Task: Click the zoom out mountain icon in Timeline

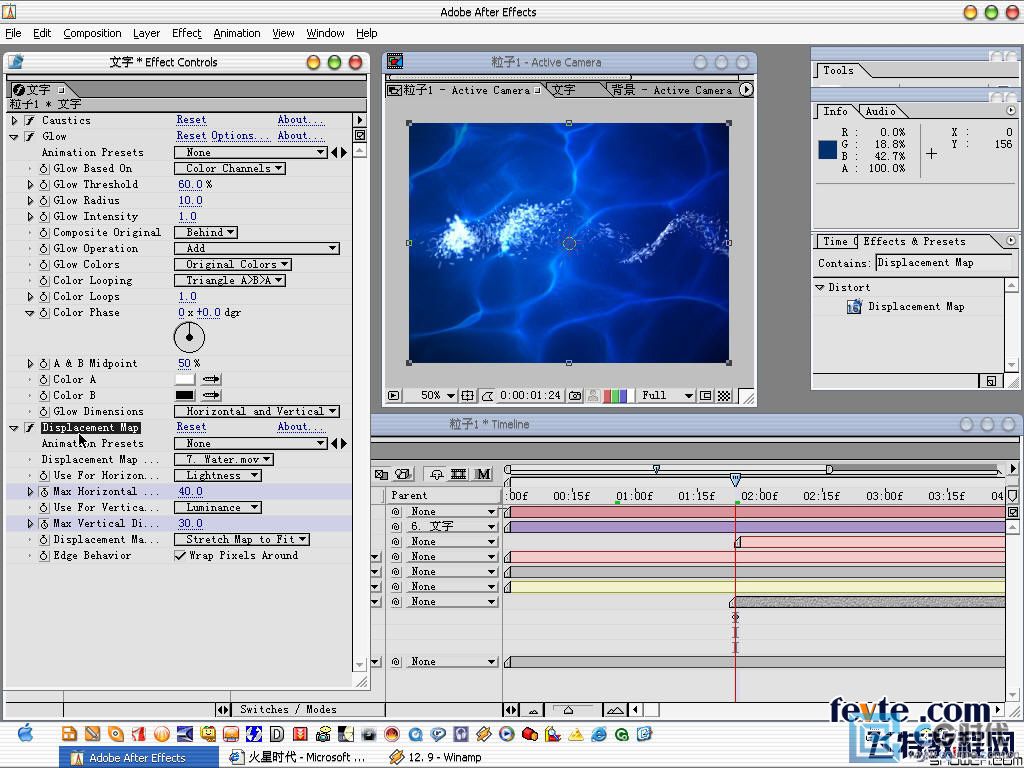Action: 534,710
